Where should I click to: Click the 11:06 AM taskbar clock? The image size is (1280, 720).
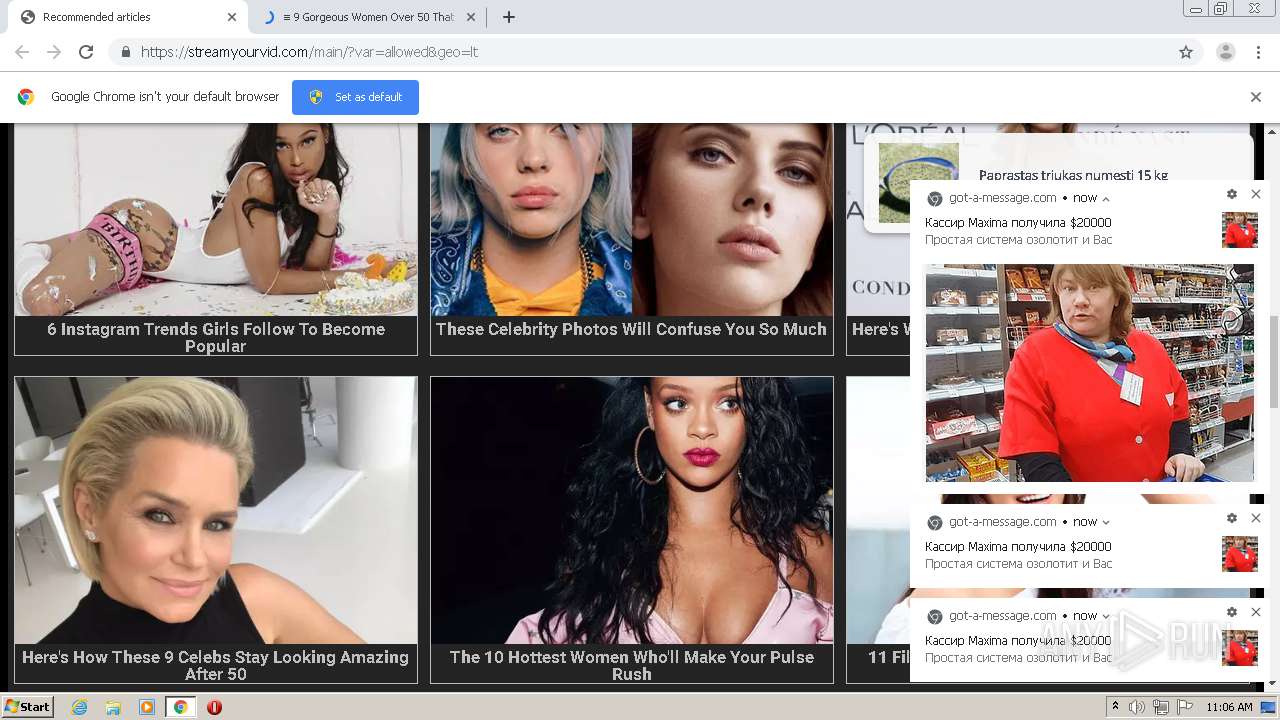coord(1229,707)
